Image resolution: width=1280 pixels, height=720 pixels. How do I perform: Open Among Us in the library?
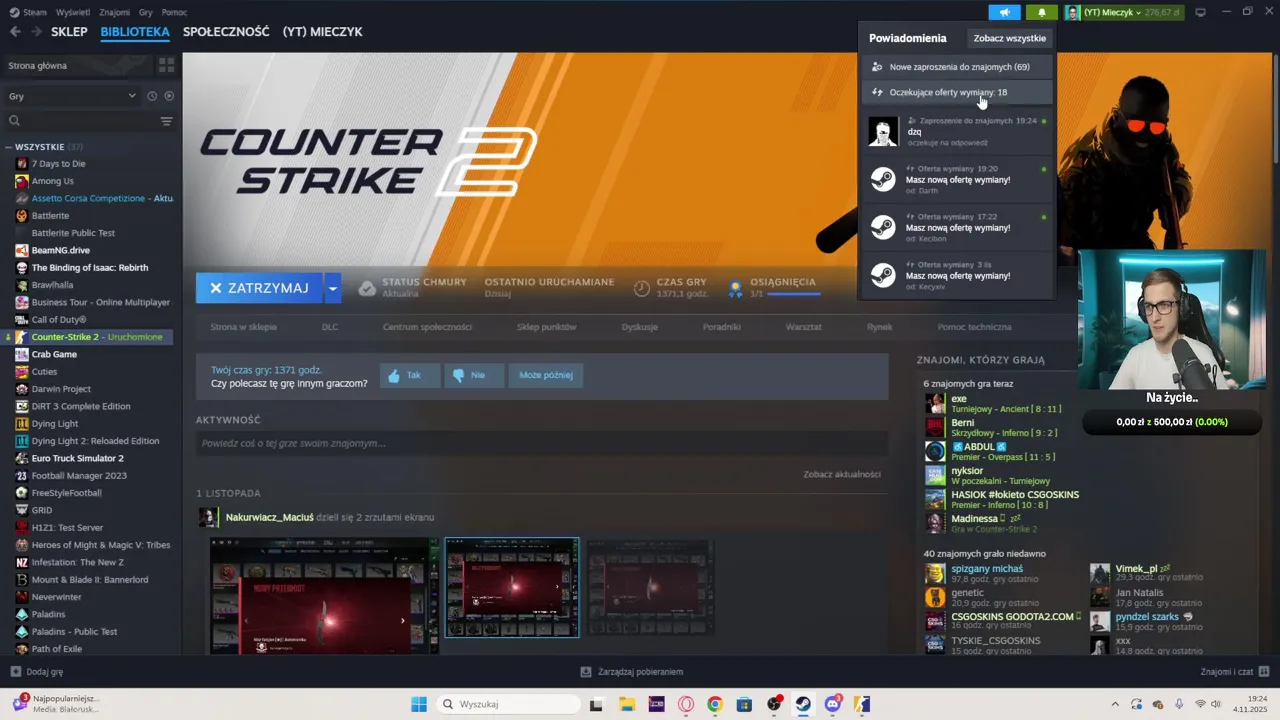coord(52,181)
